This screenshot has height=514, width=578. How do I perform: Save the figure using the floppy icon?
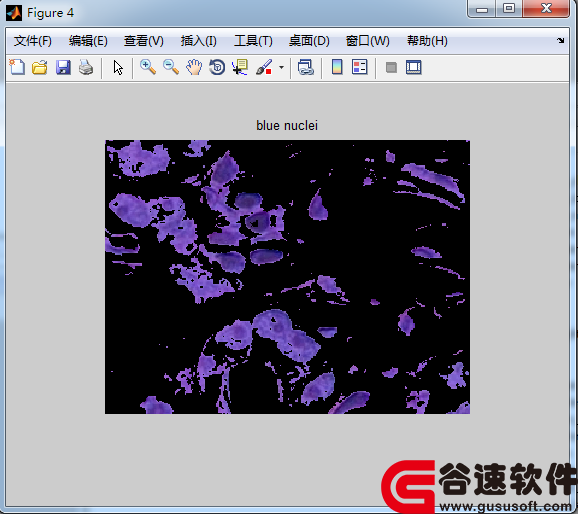click(63, 67)
